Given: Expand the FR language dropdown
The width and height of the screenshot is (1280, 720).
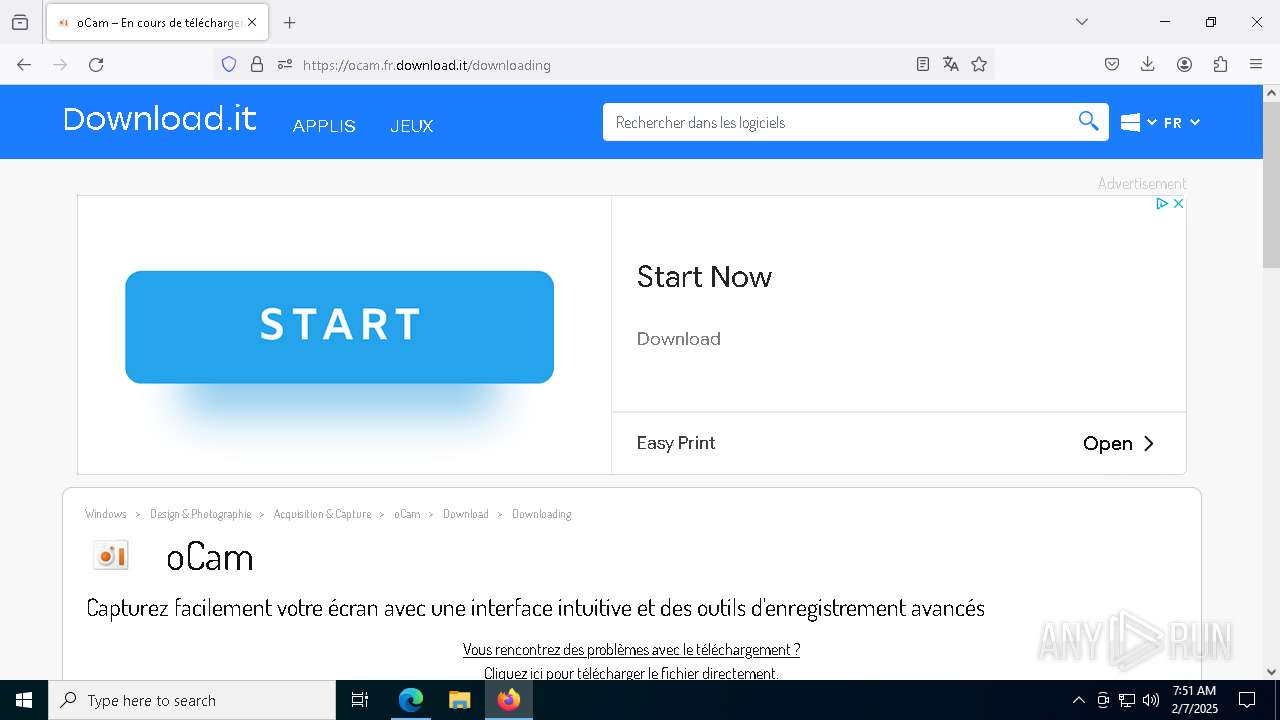Looking at the screenshot, I should point(1181,123).
